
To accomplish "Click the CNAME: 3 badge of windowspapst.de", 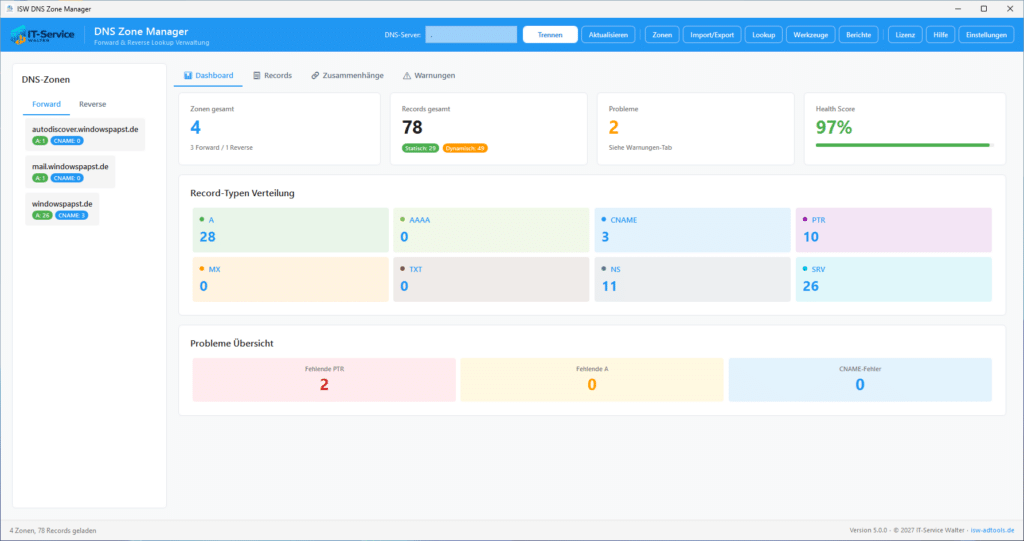I will pos(71,216).
